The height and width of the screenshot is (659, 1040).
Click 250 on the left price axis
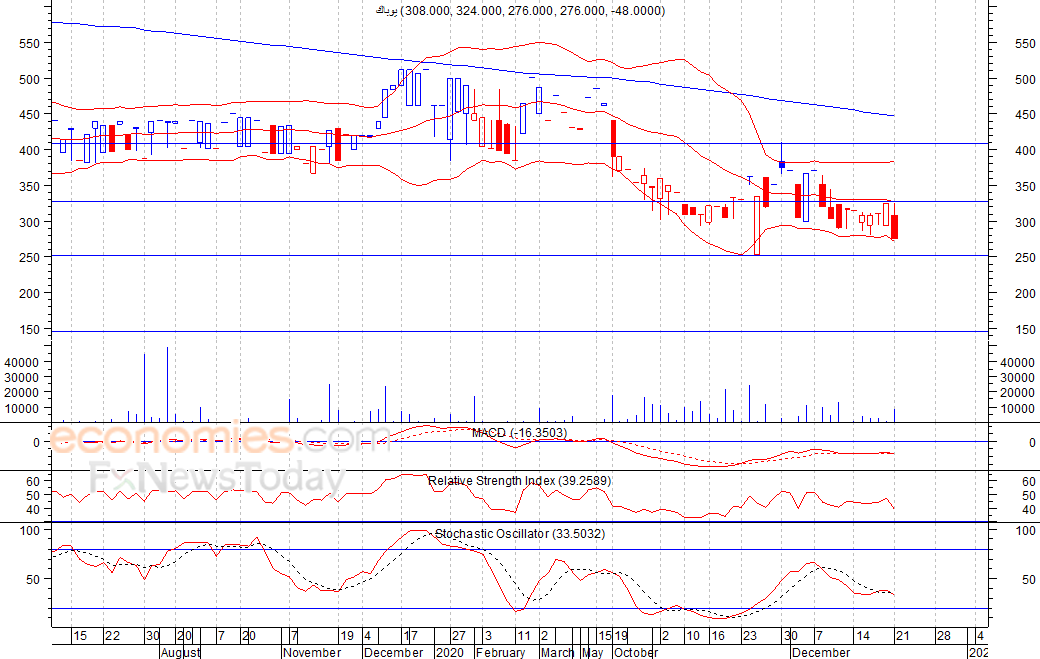30,258
